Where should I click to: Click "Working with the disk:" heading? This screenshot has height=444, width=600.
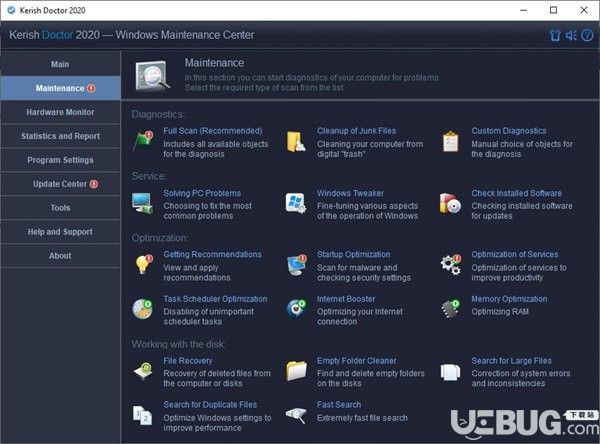point(178,344)
